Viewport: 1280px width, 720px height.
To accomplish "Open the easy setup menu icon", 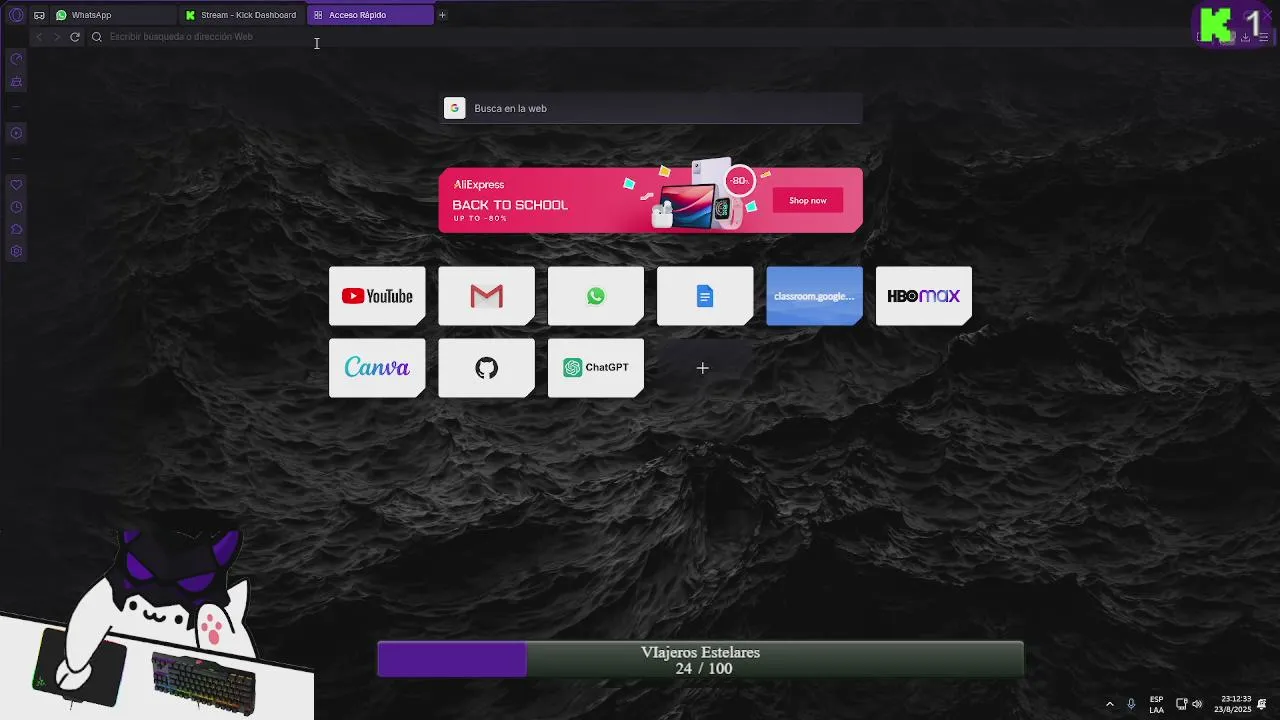I will coord(1263,37).
